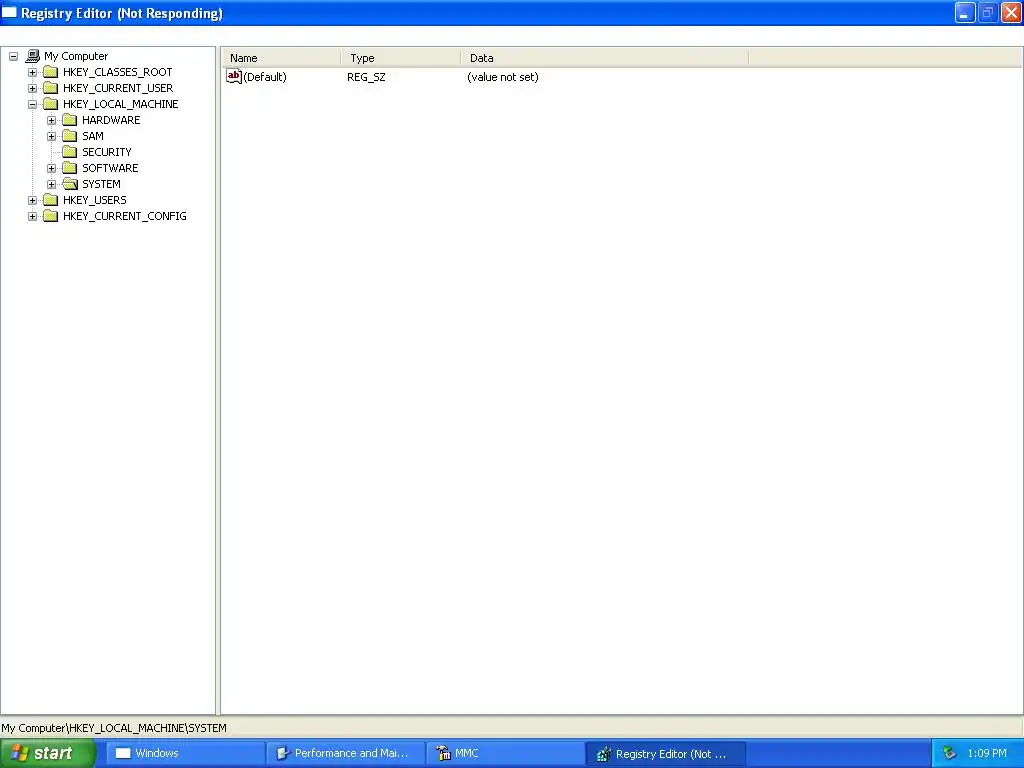Click the Registry Editor taskbar button
This screenshot has height=768, width=1024.
(665, 754)
